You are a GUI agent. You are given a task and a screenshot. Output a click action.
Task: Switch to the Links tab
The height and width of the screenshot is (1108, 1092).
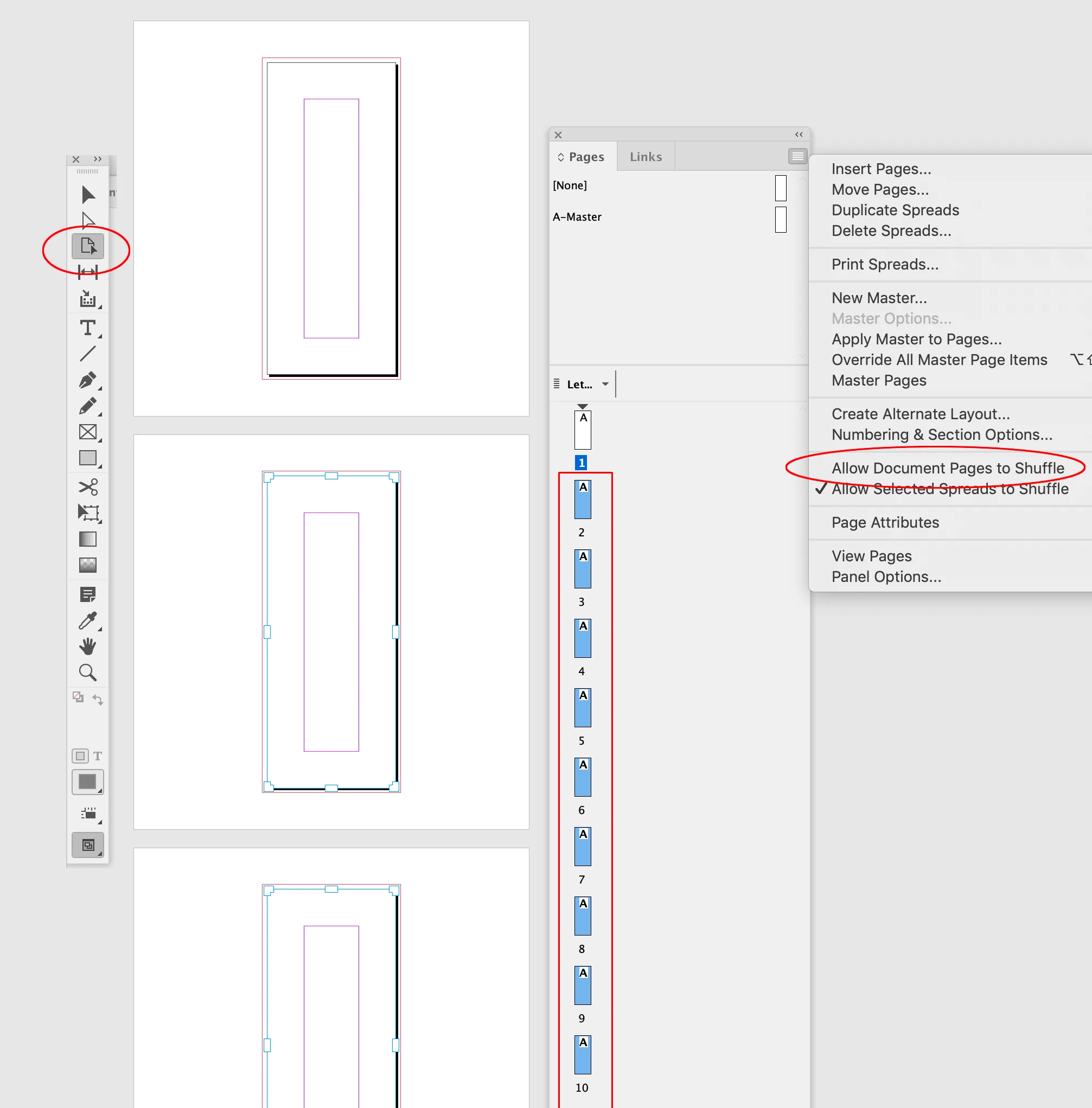(x=645, y=157)
